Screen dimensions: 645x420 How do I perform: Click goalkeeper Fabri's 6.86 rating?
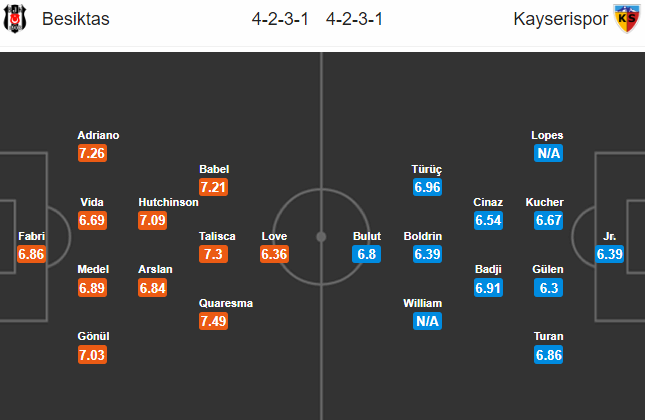tap(31, 254)
